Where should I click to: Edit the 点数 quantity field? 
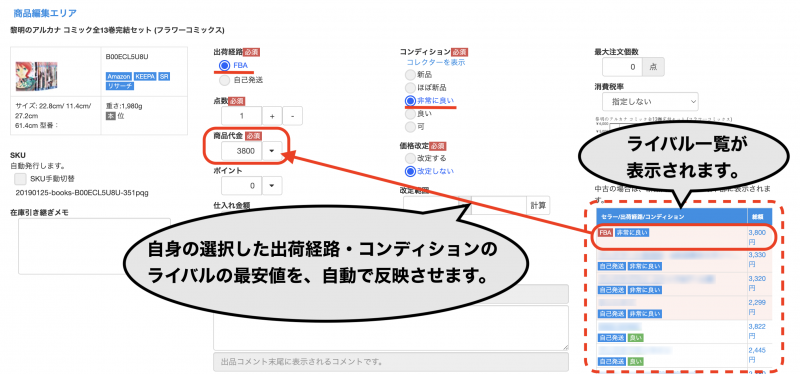click(241, 116)
